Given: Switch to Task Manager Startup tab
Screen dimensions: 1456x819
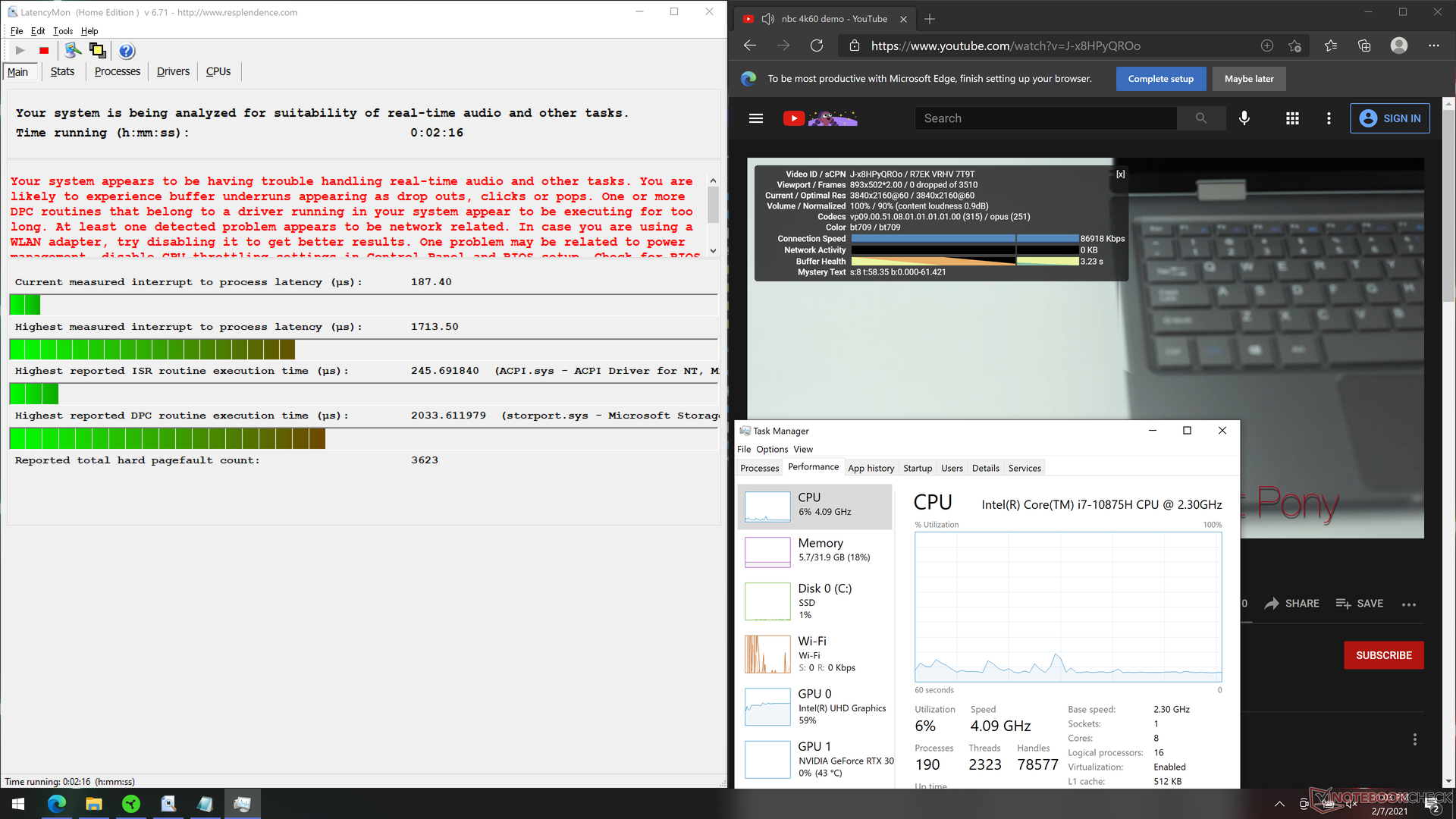Looking at the screenshot, I should click(x=918, y=468).
